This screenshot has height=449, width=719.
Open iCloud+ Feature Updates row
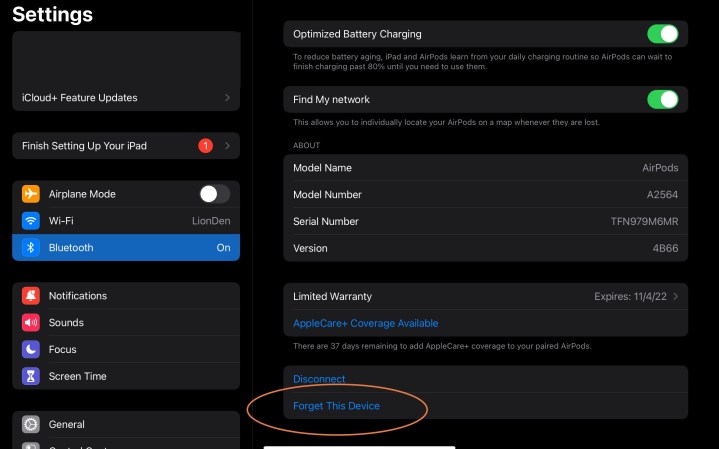[x=126, y=98]
